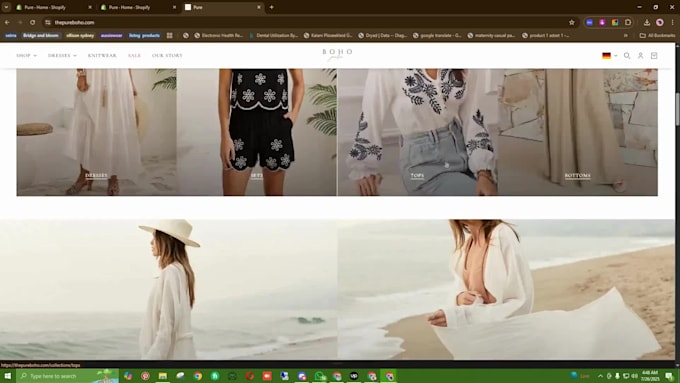This screenshot has width=680, height=383.
Task: Expand the DRESSES menu dropdown
Action: [62, 56]
